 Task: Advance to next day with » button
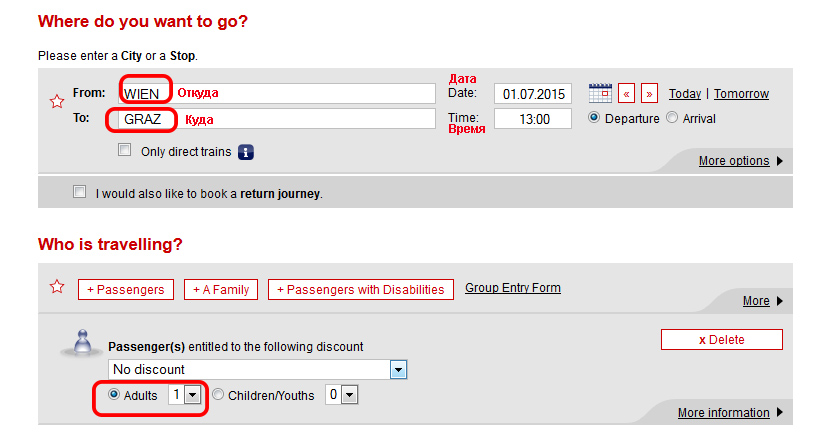649,94
